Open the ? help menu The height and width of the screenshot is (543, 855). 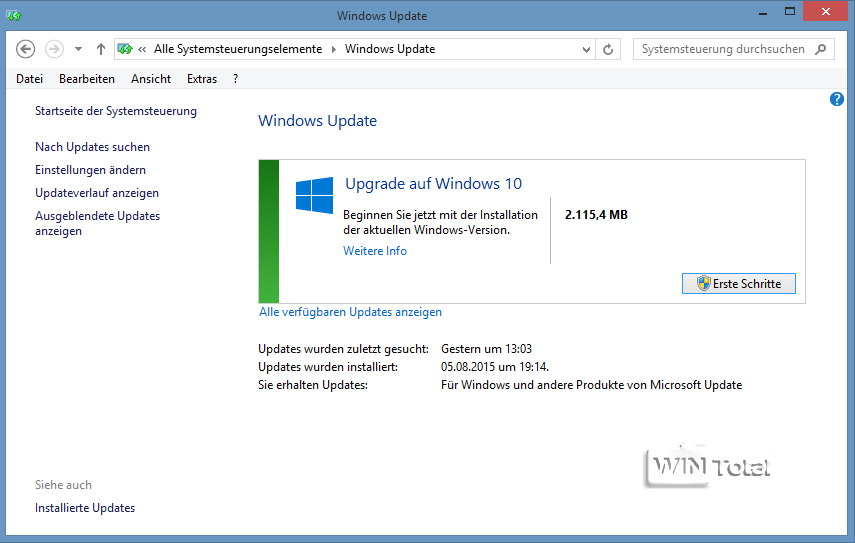[235, 79]
